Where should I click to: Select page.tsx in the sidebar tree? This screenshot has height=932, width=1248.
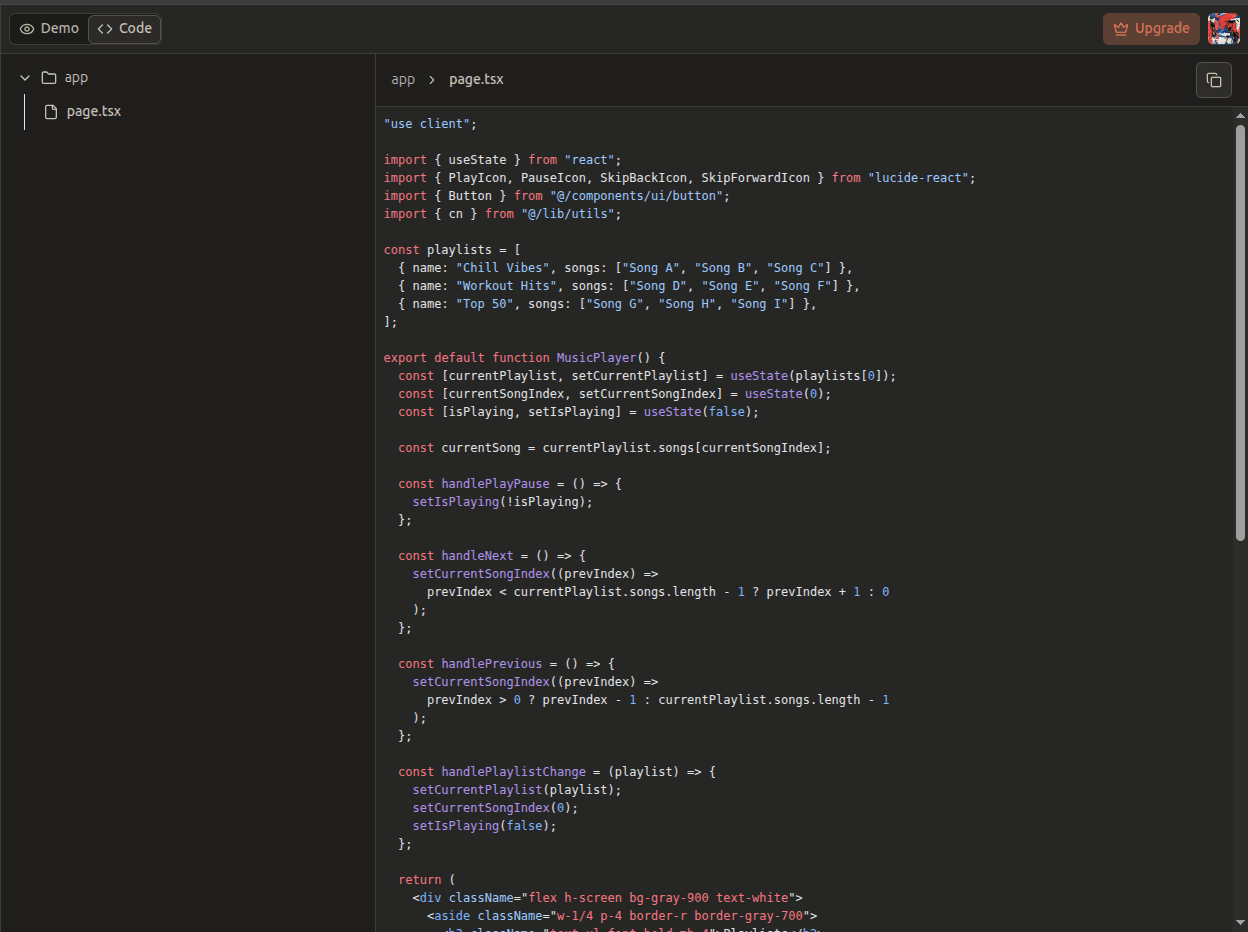click(93, 111)
